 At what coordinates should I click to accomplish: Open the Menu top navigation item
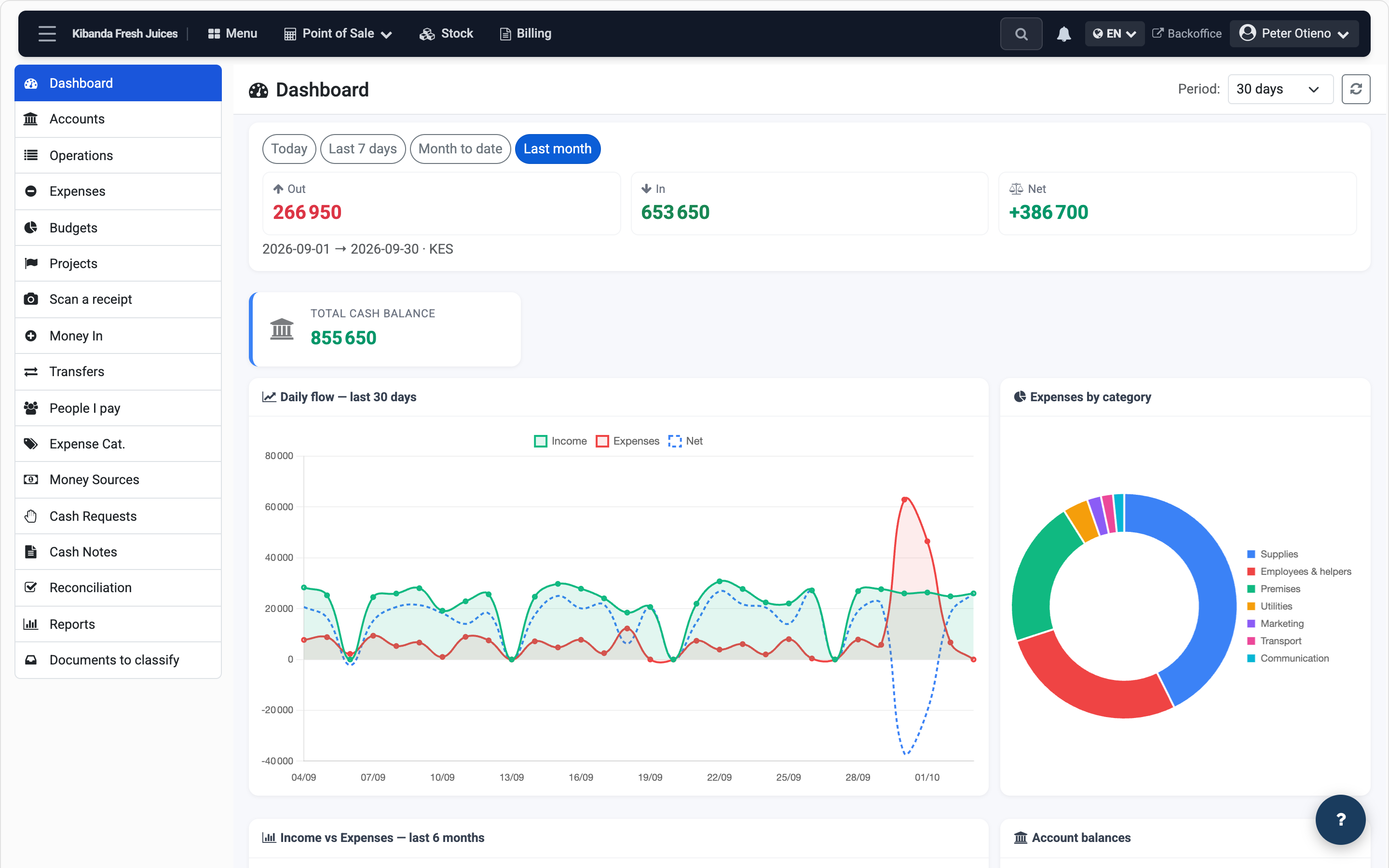pyautogui.click(x=232, y=34)
